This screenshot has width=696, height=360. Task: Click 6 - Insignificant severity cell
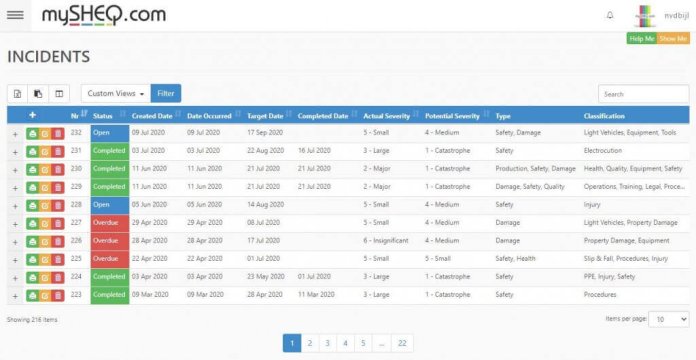tap(386, 241)
